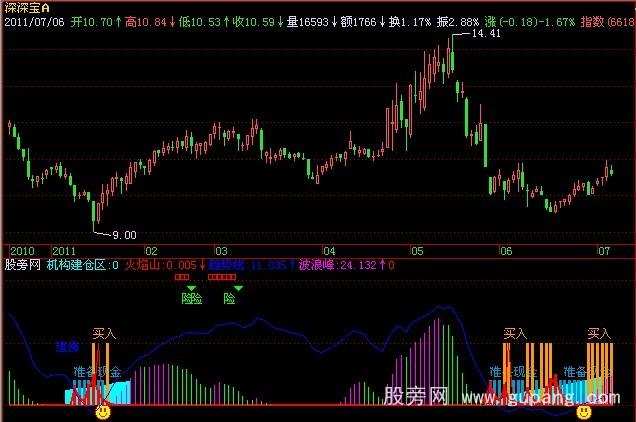
Task: Click the 9.00 lowest price marker
Action: [123, 235]
